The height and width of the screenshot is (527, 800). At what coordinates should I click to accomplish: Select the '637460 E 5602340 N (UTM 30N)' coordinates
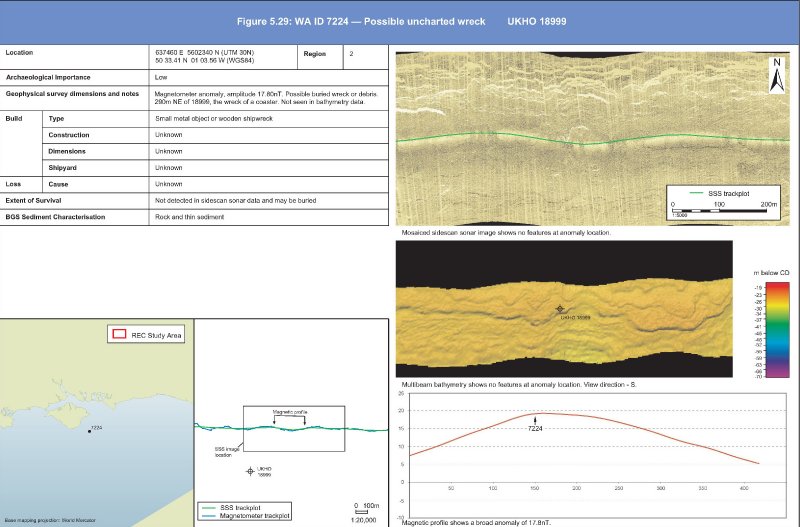pyautogui.click(x=204, y=53)
